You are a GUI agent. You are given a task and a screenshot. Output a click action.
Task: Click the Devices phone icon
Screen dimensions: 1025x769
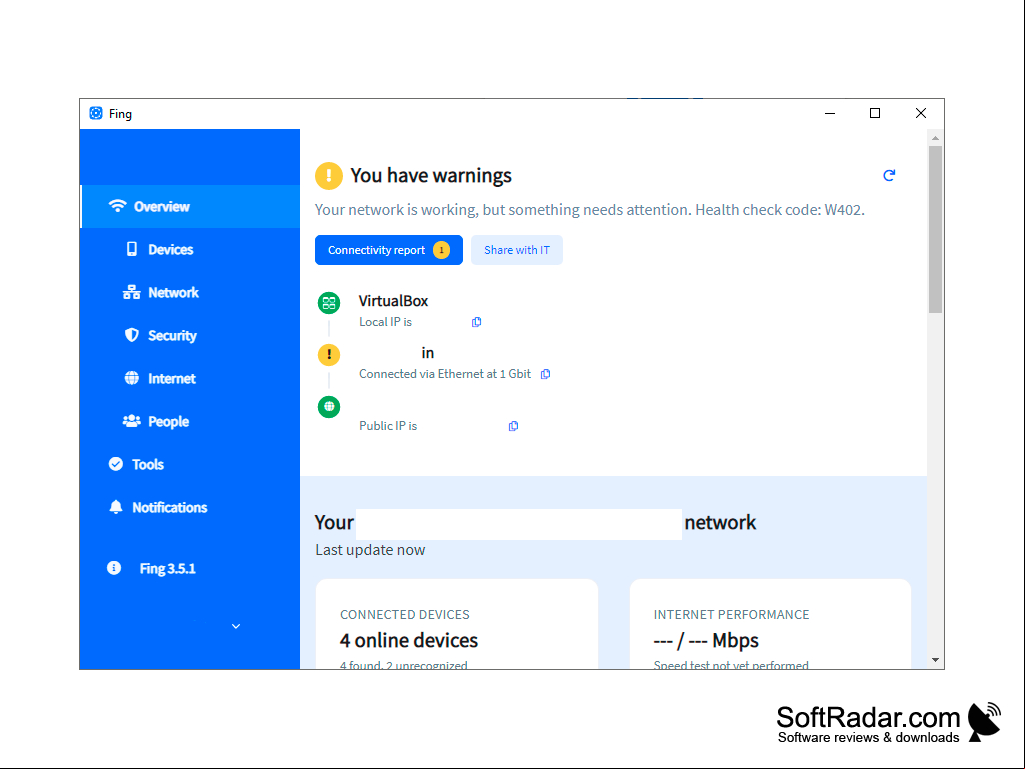click(x=132, y=249)
